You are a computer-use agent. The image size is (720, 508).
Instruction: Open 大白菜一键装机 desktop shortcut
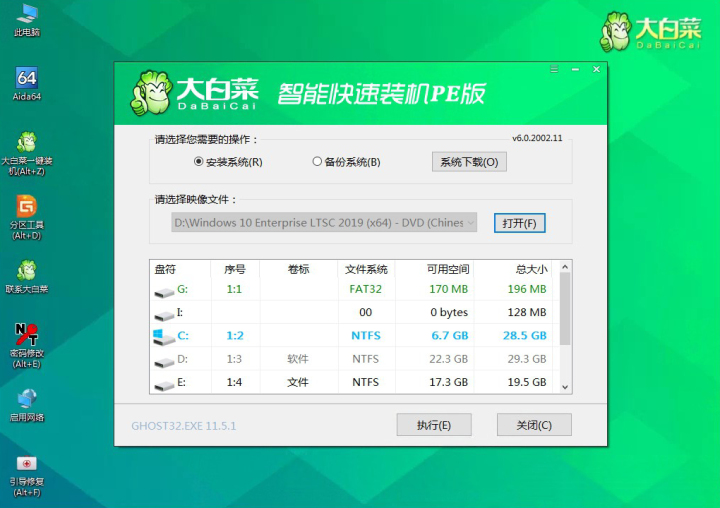(27, 153)
